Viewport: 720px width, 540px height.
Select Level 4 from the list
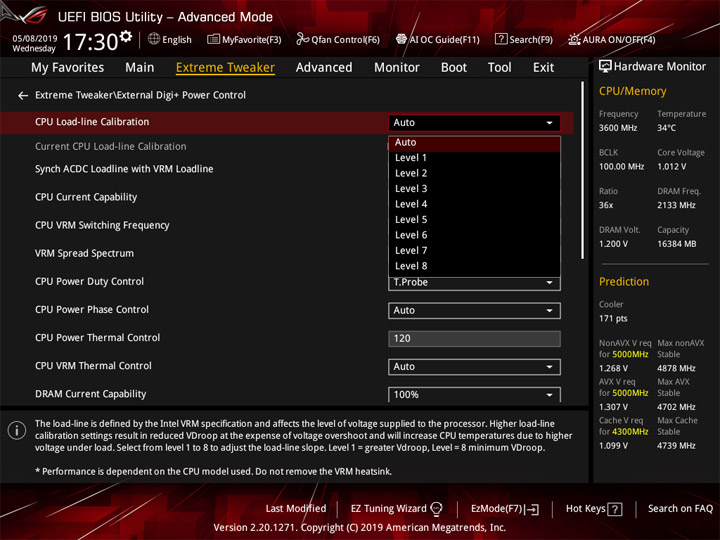point(474,204)
